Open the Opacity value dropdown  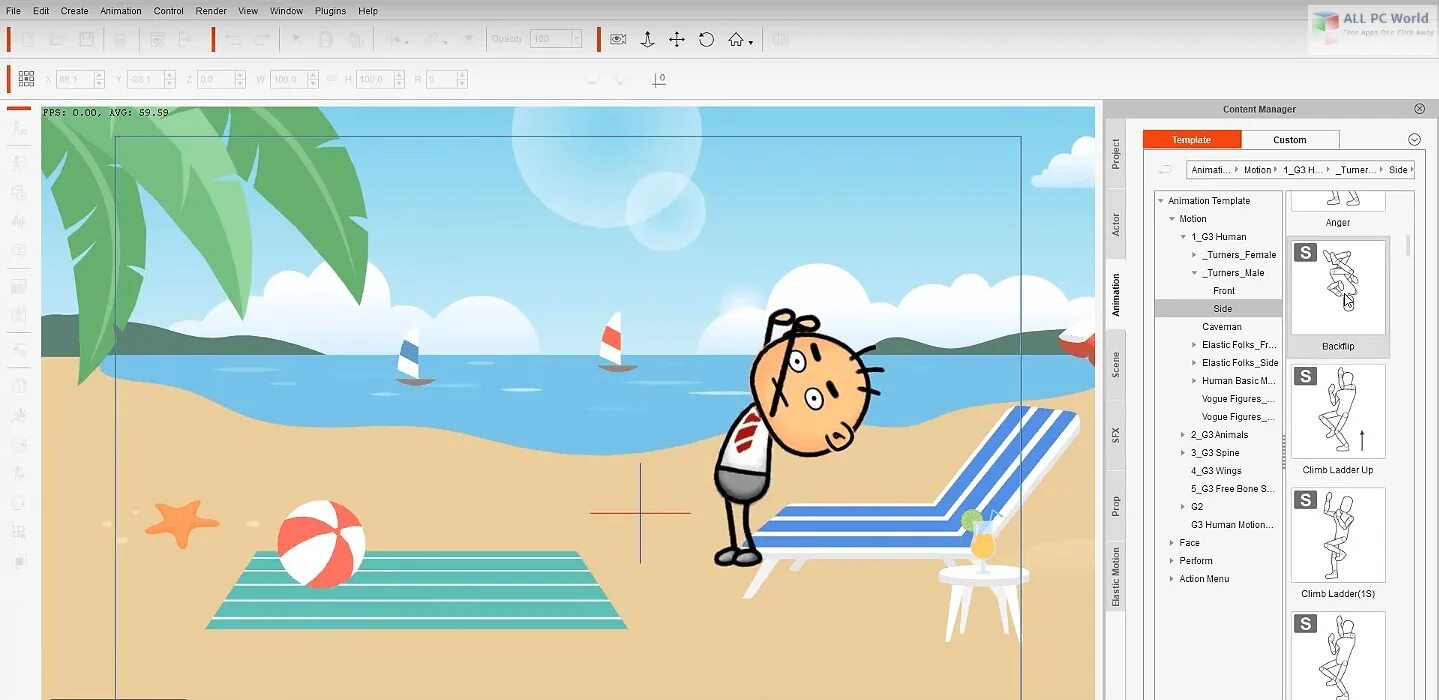pyautogui.click(x=576, y=39)
